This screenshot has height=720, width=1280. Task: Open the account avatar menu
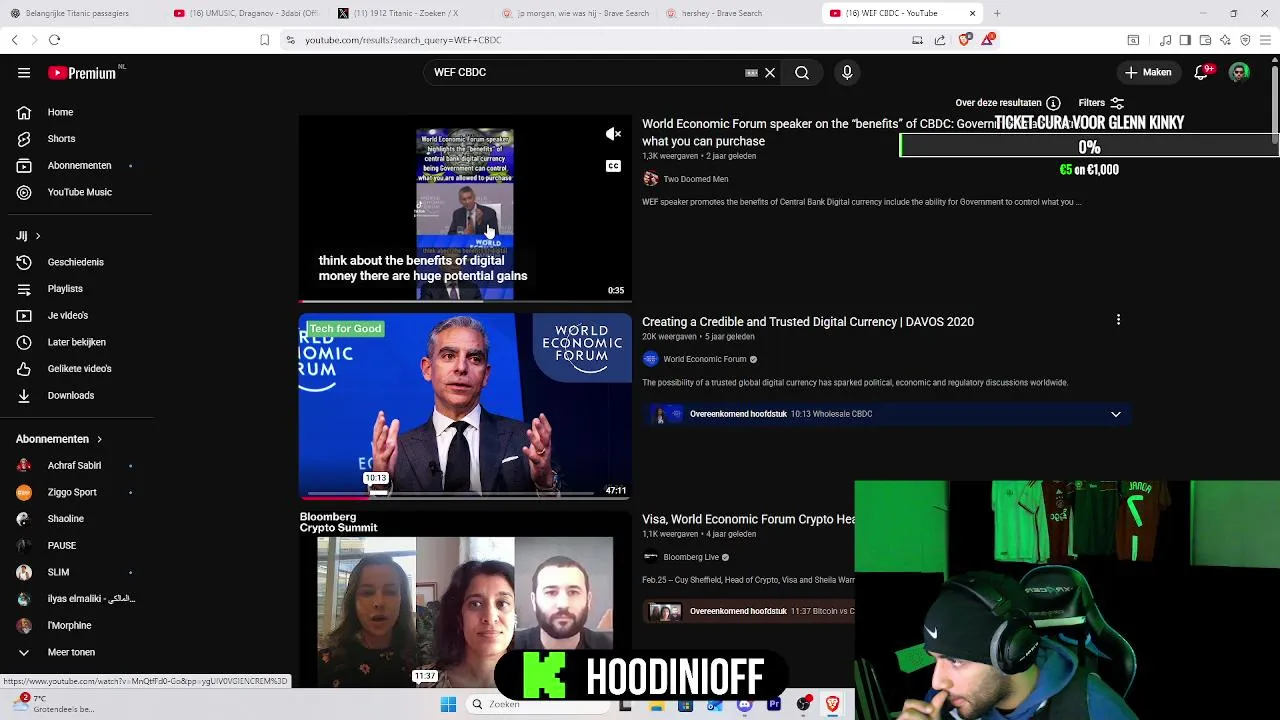tap(1240, 72)
